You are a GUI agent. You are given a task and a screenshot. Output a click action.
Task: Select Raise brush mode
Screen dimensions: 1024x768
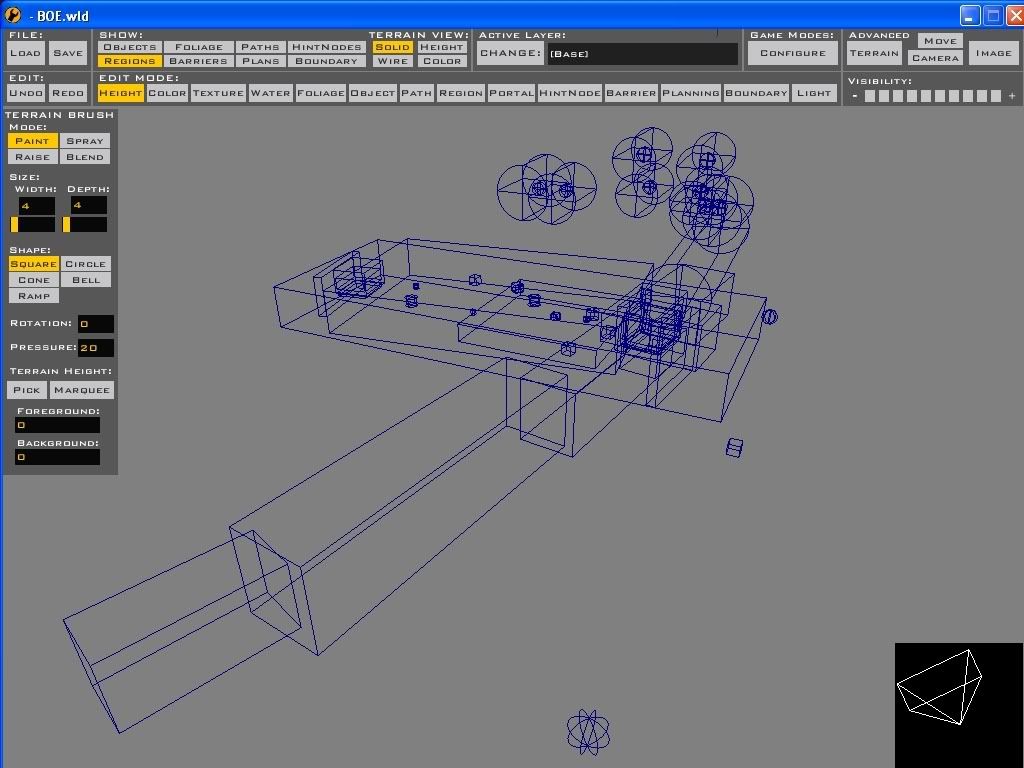coord(33,157)
